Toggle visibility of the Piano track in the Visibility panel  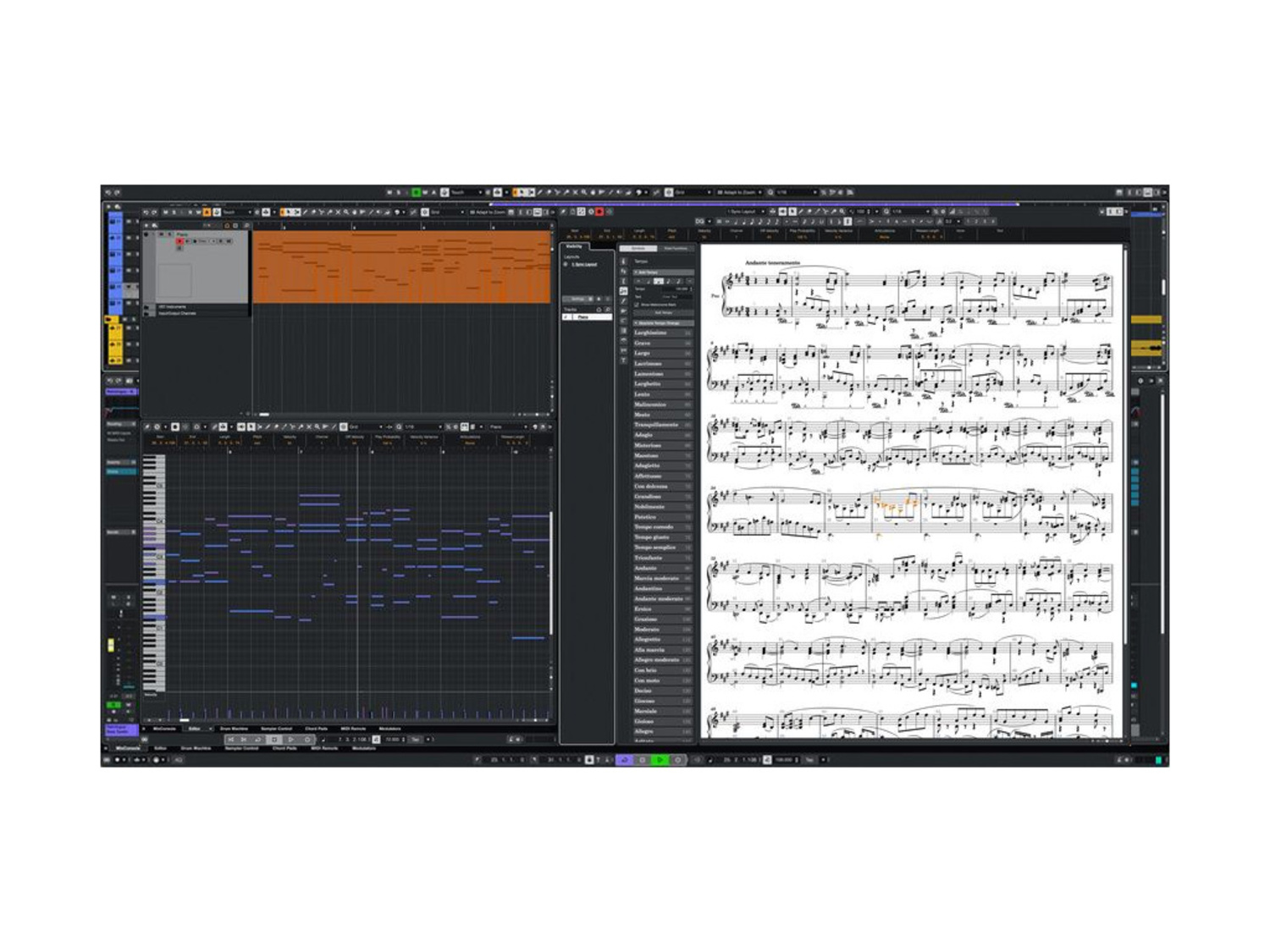click(x=566, y=317)
